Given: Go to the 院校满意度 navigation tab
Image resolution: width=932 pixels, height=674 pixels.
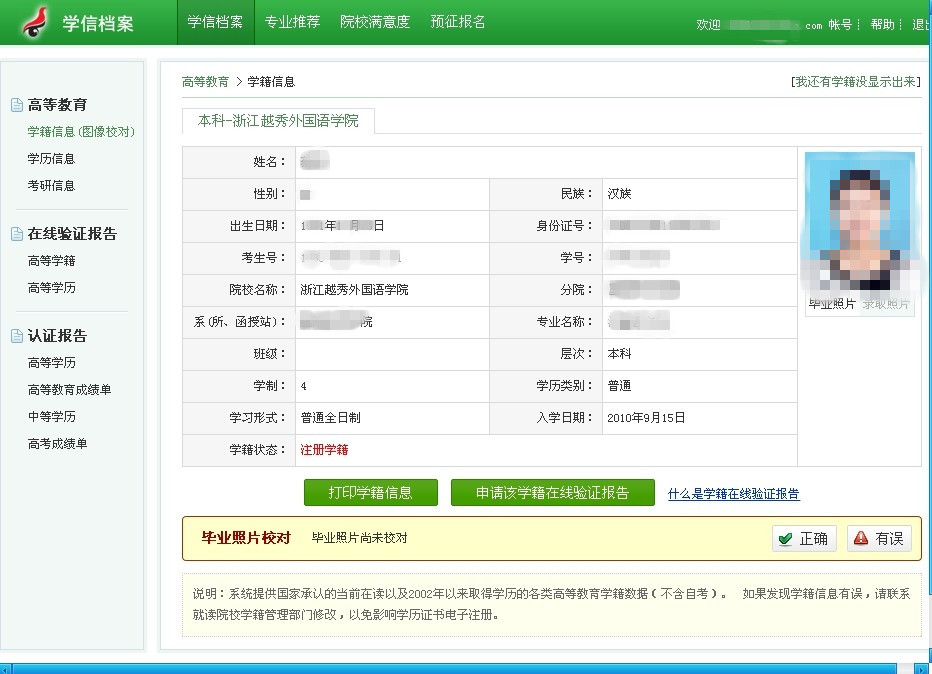Looking at the screenshot, I should pos(375,22).
